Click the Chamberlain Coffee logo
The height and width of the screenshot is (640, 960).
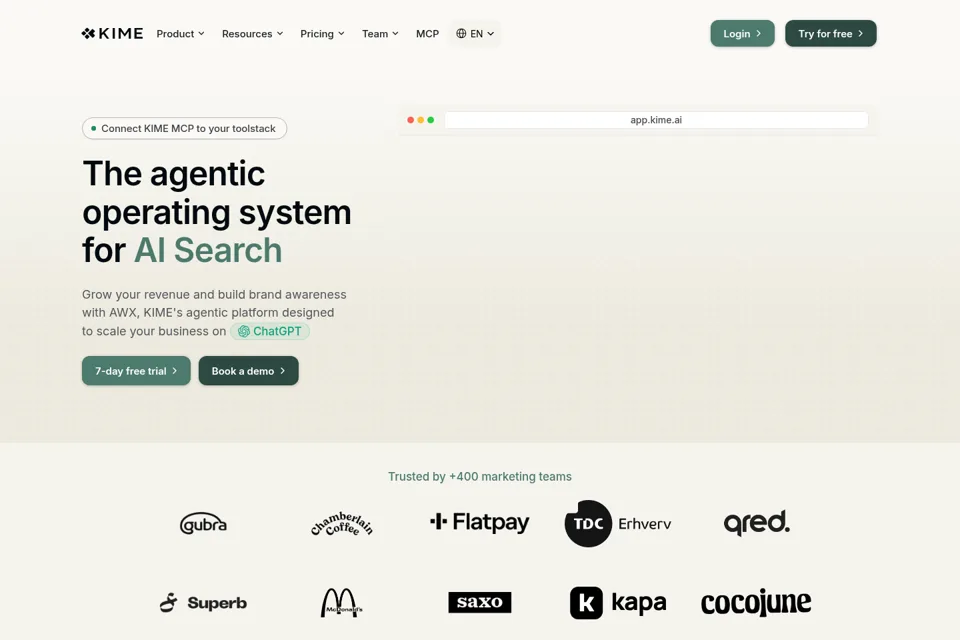[342, 524]
